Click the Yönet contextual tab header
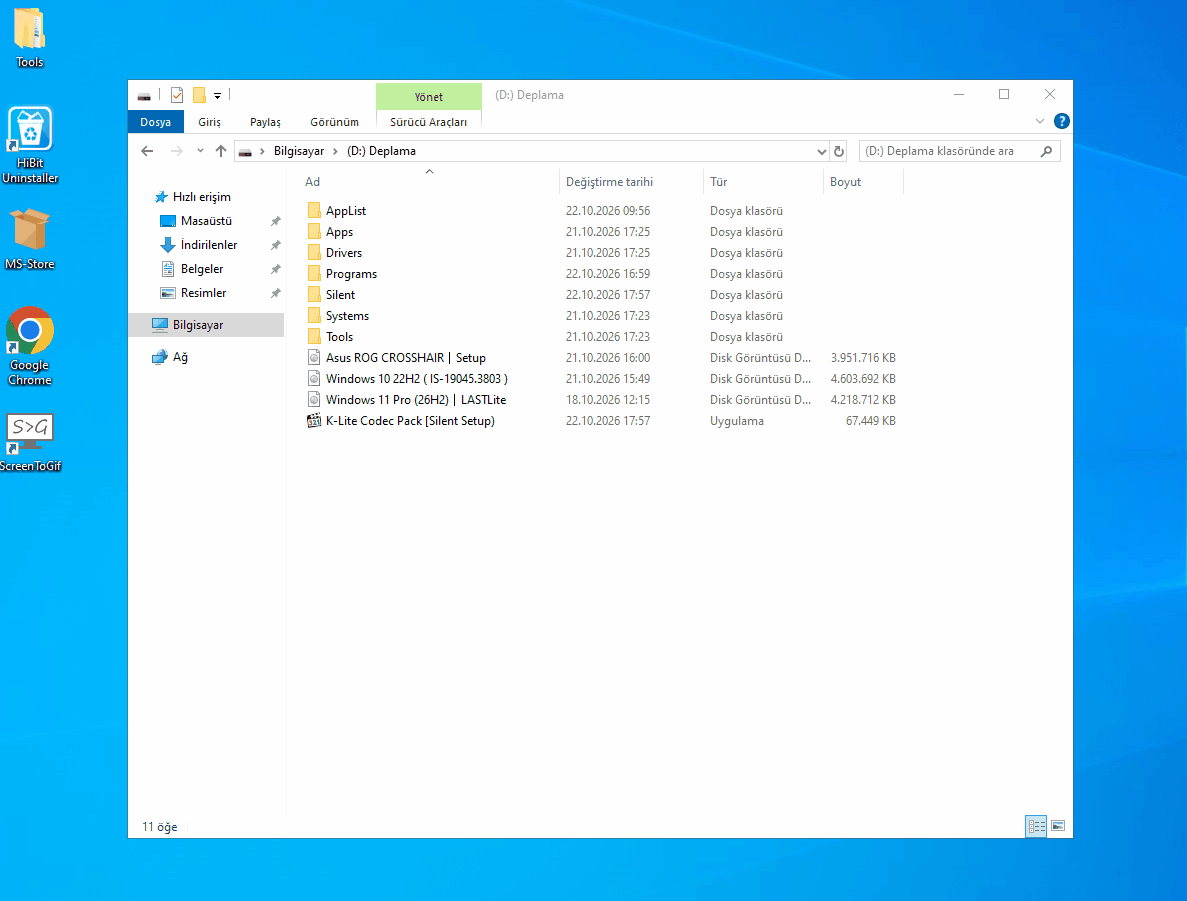Viewport: 1187px width, 901px height. tap(428, 97)
